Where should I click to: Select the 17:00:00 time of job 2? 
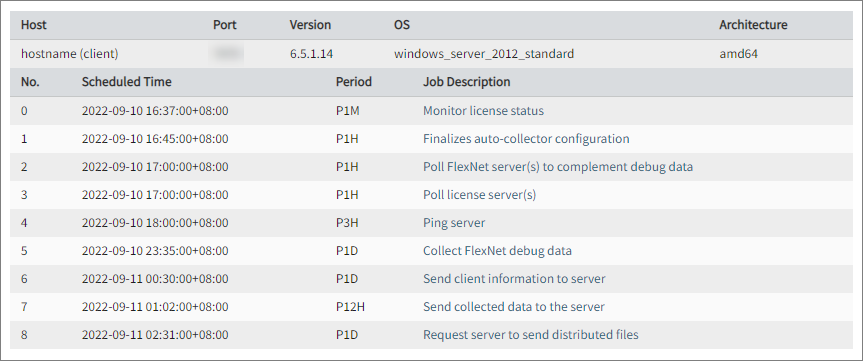[x=155, y=167]
